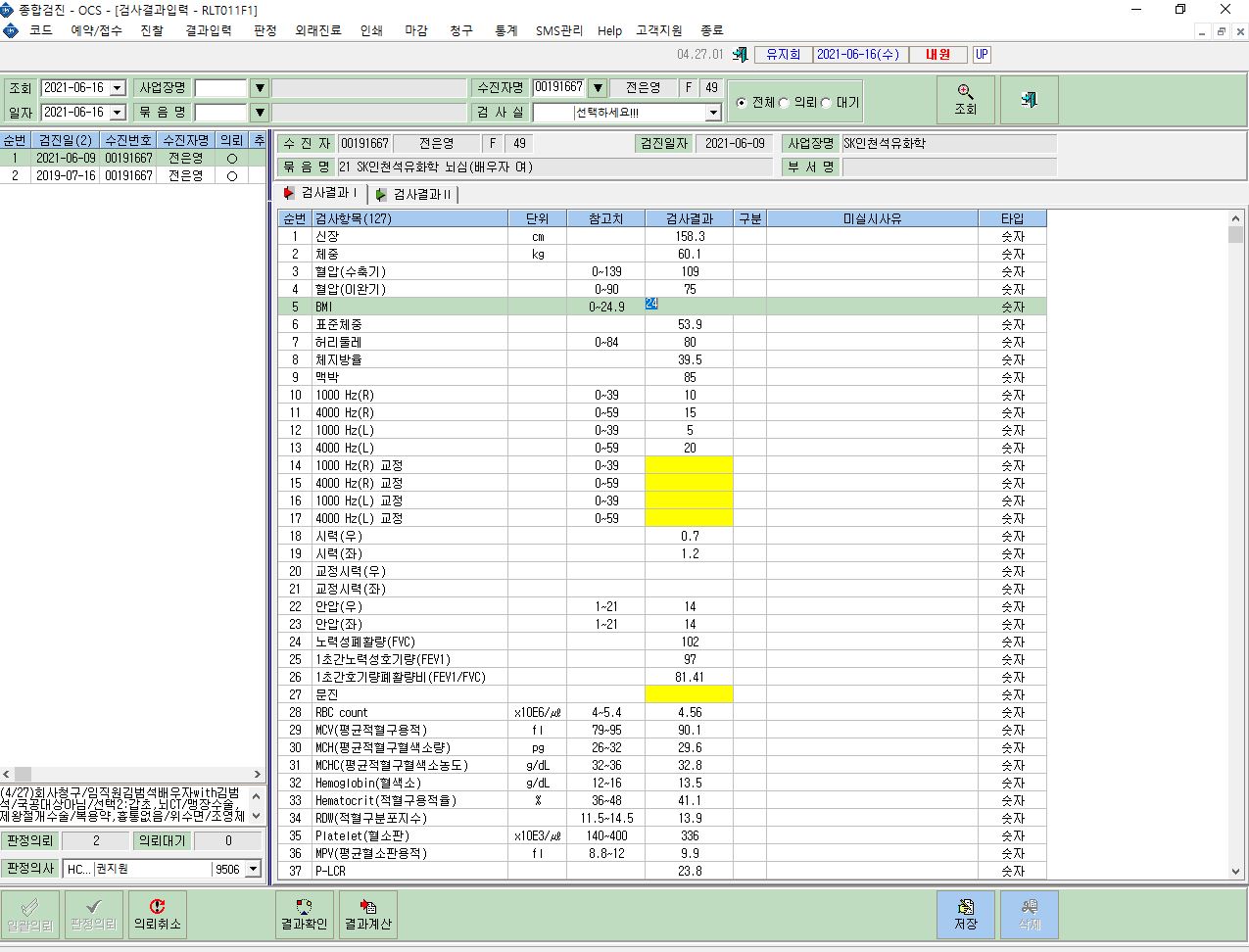Expand the 사업장명 dropdown arrow
Image resolution: width=1249 pixels, height=952 pixels.
click(259, 88)
